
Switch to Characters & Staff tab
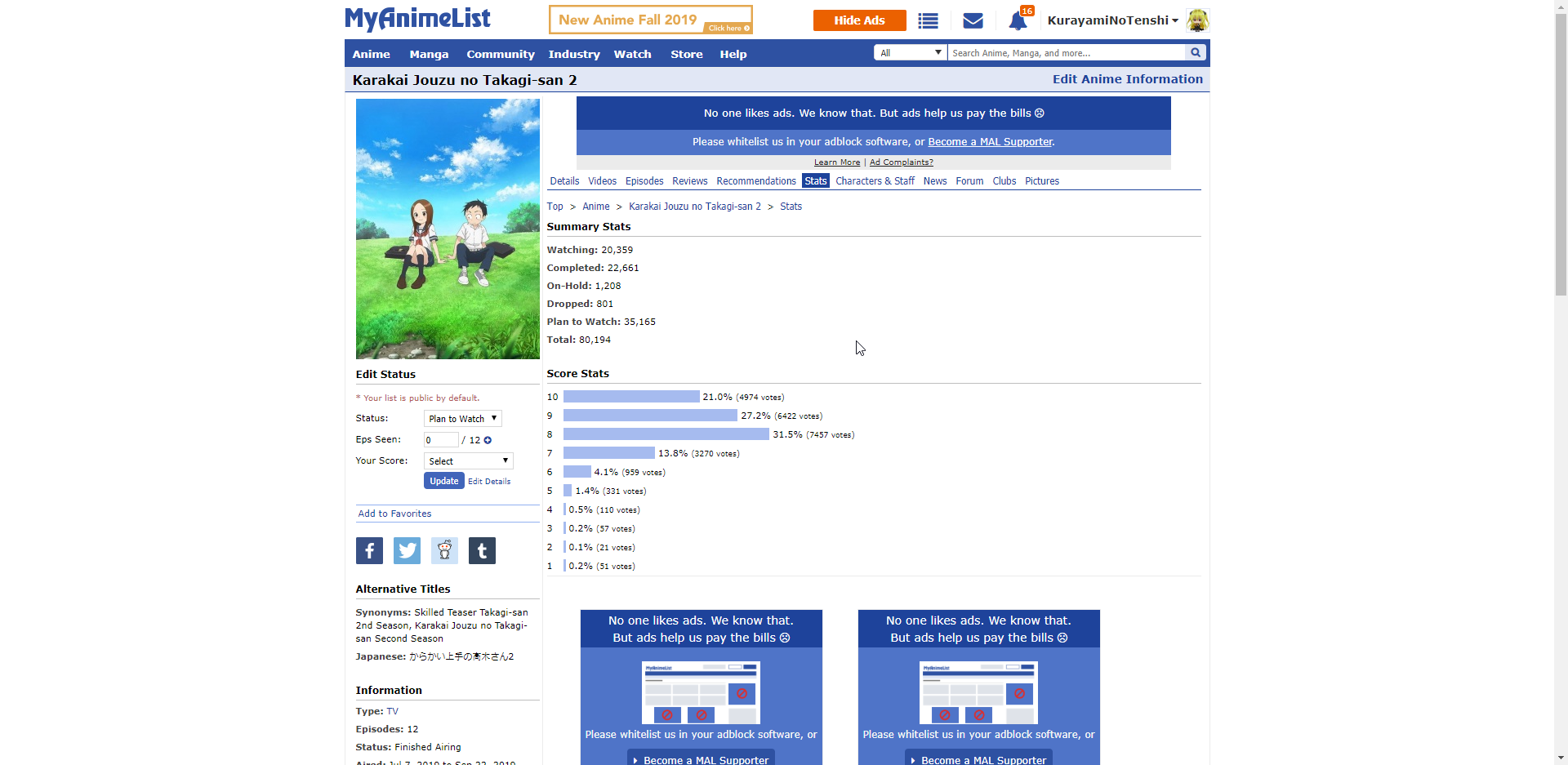pos(875,181)
